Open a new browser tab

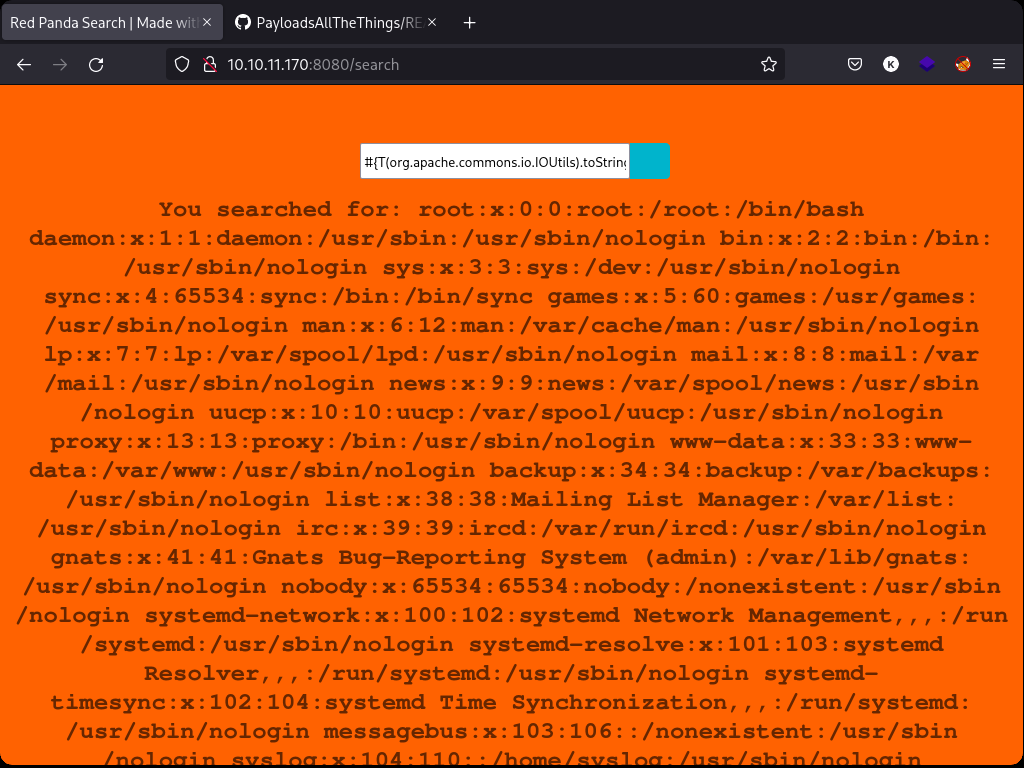point(470,22)
